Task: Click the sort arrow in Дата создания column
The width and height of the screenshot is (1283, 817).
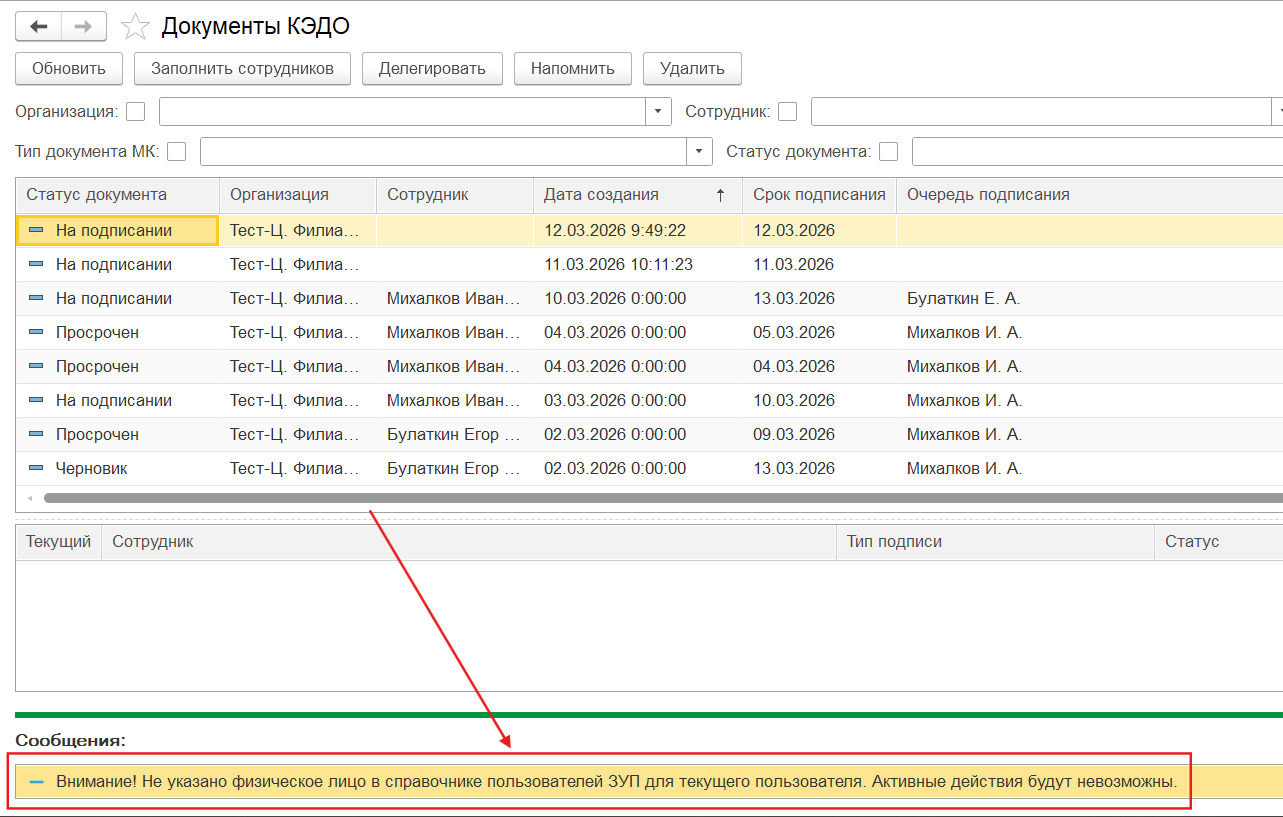Action: [720, 195]
